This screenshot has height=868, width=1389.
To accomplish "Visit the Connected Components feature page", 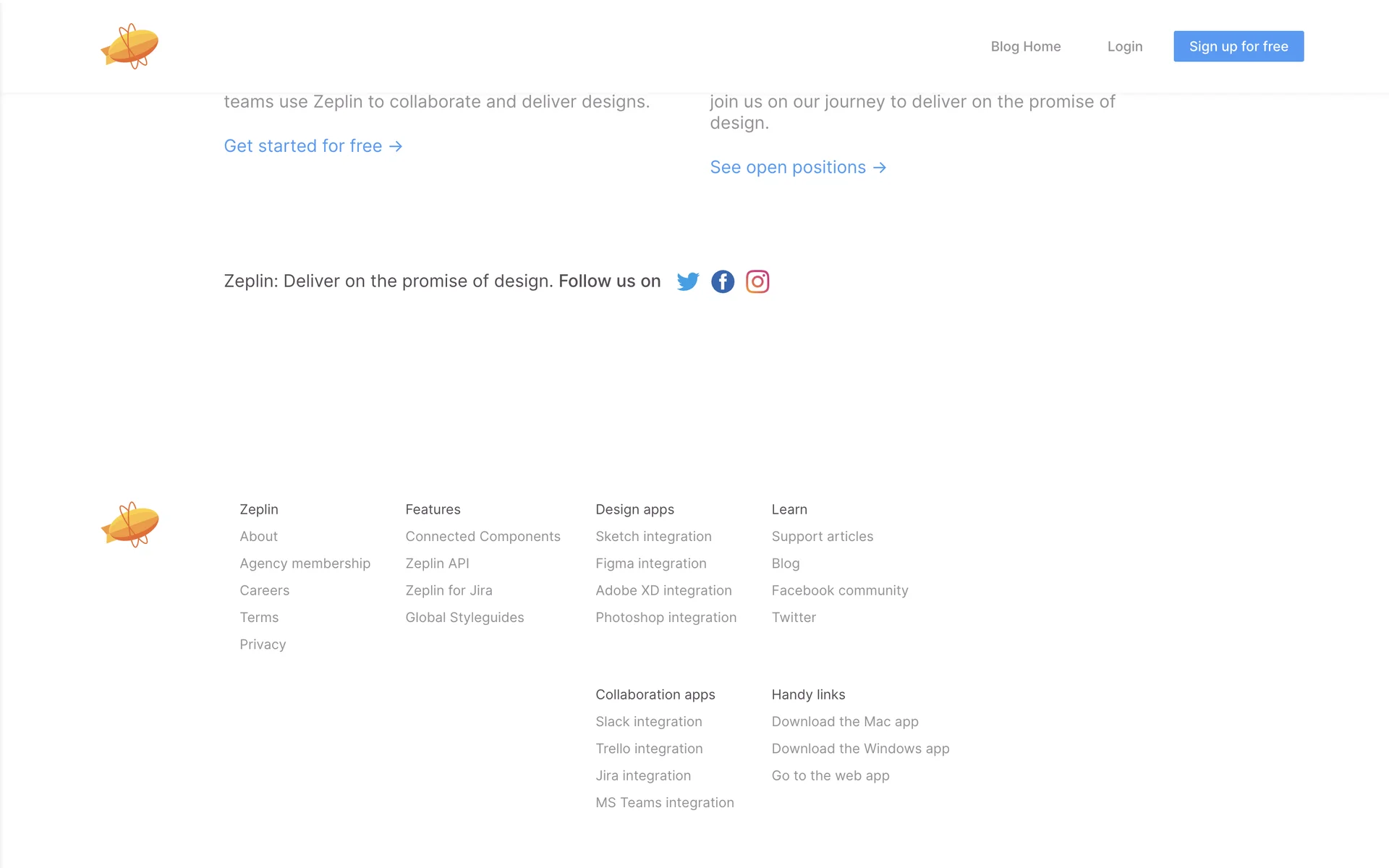I will click(x=483, y=537).
